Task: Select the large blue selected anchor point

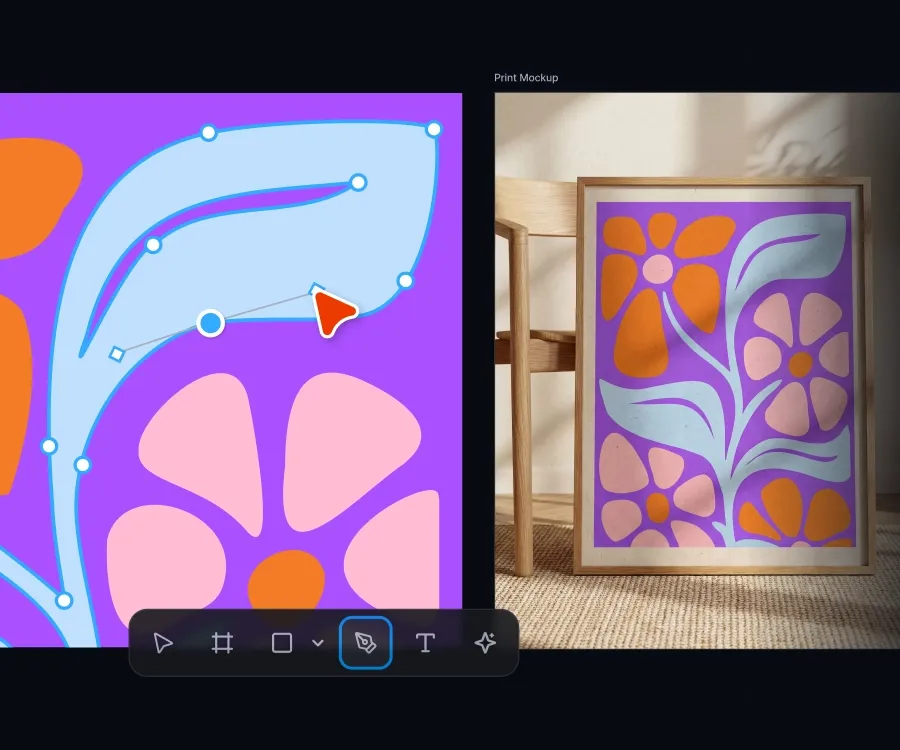Action: click(211, 323)
